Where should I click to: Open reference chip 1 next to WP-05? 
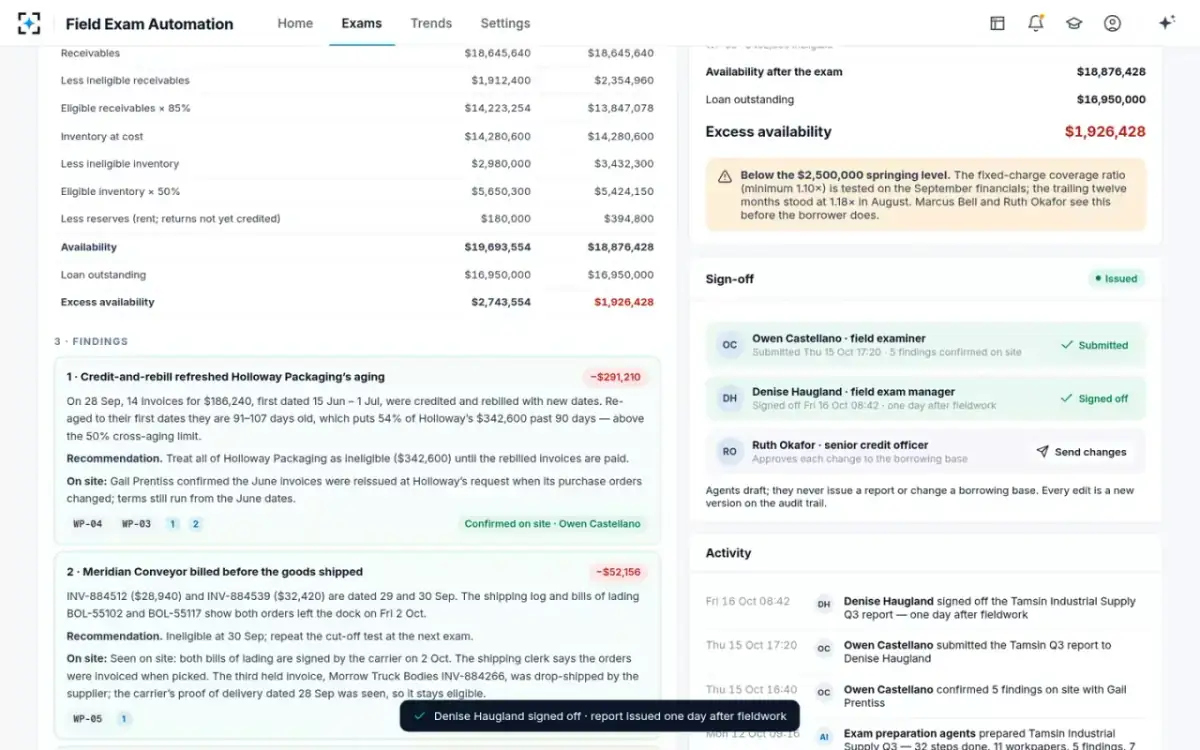tap(124, 718)
